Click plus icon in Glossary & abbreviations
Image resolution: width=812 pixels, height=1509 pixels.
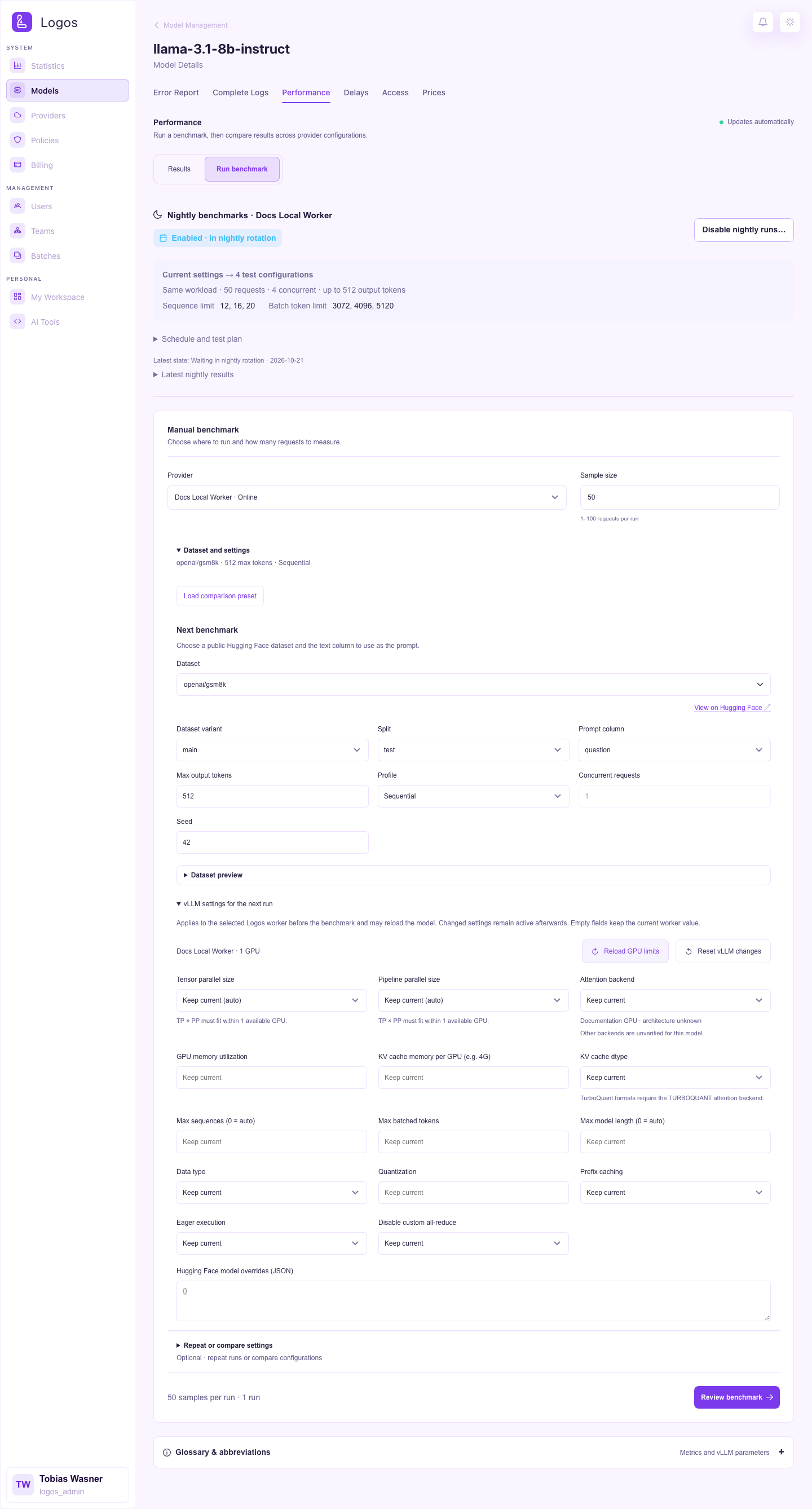point(781,1452)
